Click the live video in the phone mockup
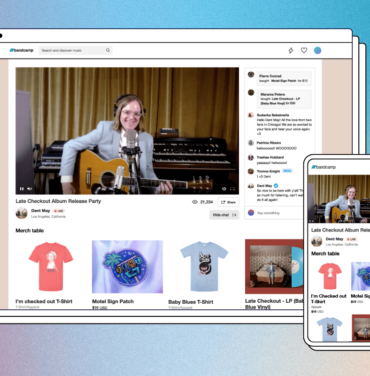 pos(339,199)
